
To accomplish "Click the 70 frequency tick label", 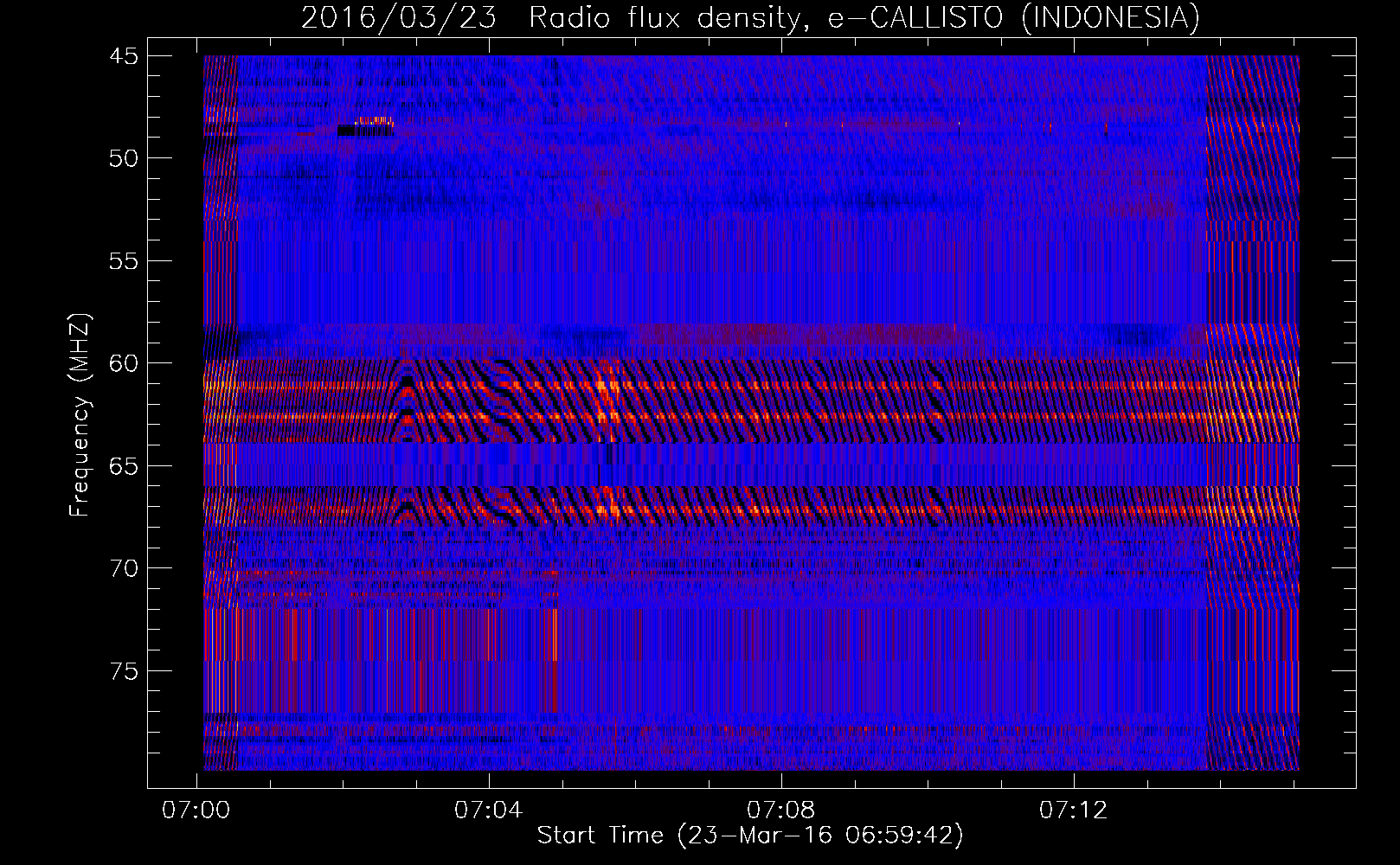I will 124,568.
